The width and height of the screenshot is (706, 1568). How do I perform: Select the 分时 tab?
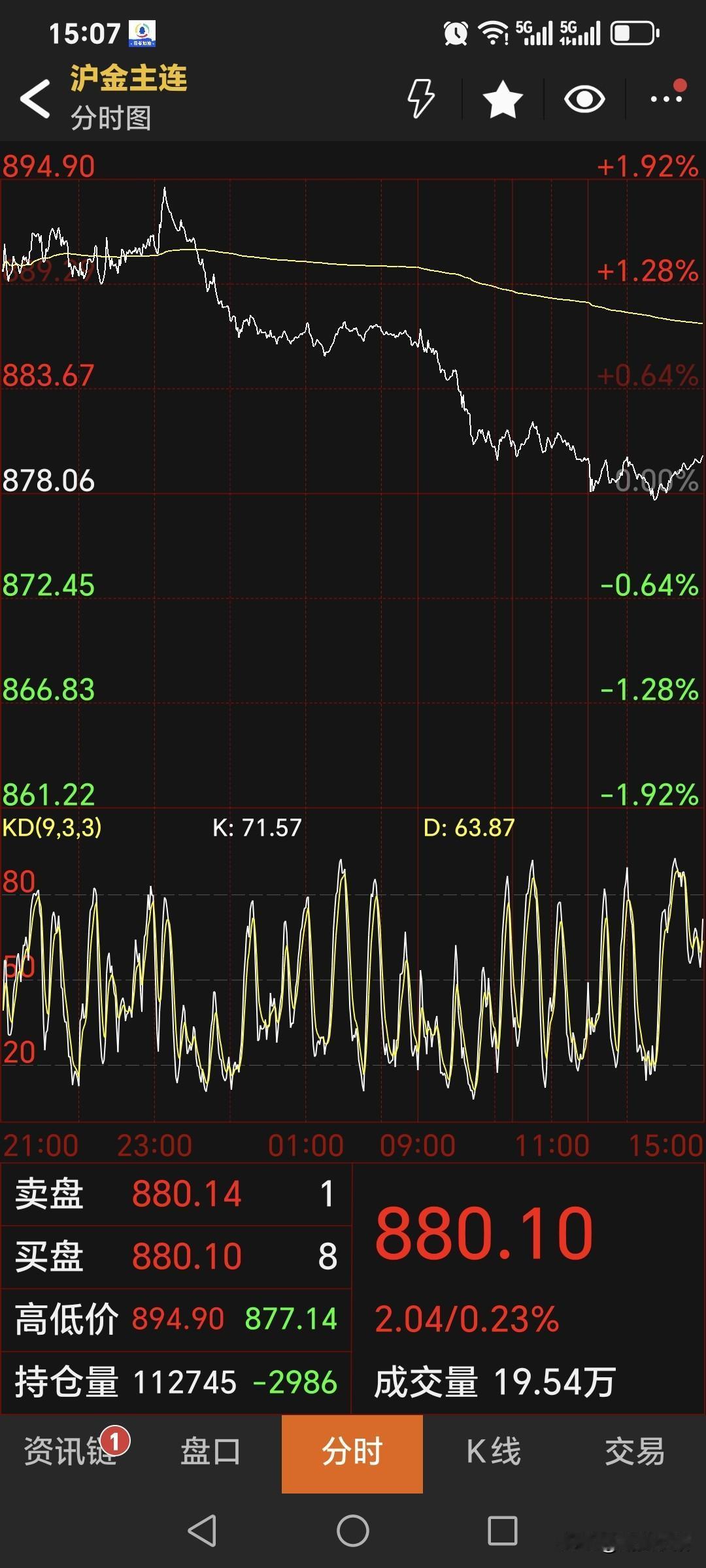[352, 1454]
